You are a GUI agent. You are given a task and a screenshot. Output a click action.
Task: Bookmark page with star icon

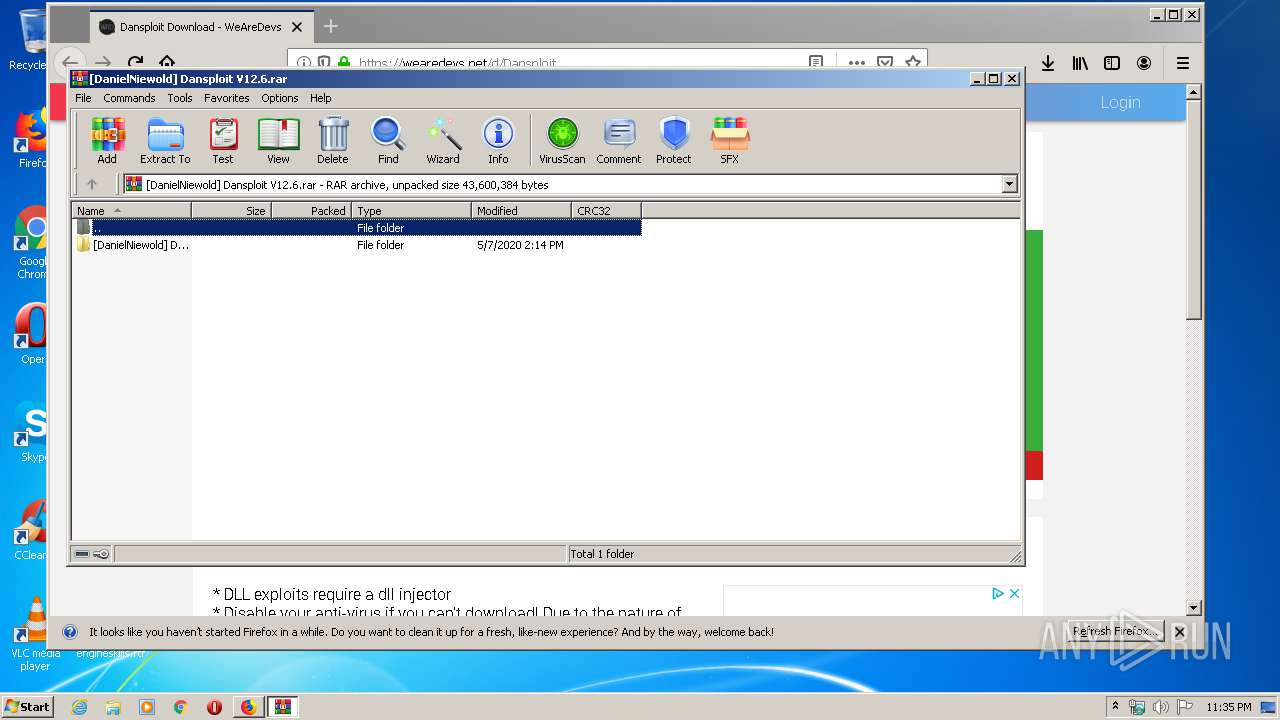click(x=912, y=62)
